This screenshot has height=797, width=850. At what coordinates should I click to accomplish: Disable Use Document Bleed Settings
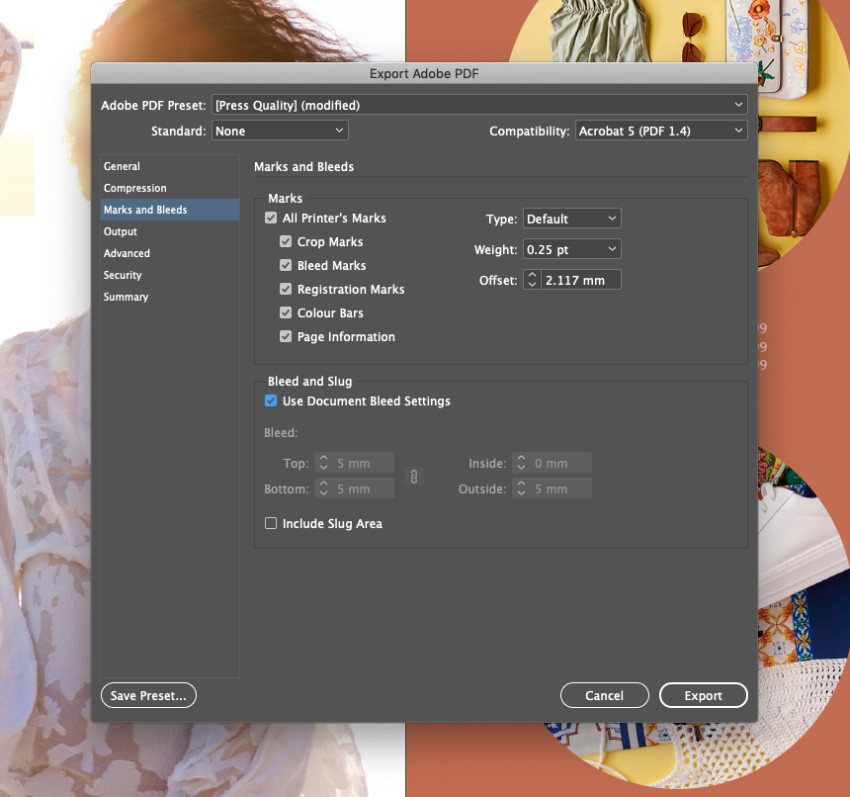(x=269, y=401)
